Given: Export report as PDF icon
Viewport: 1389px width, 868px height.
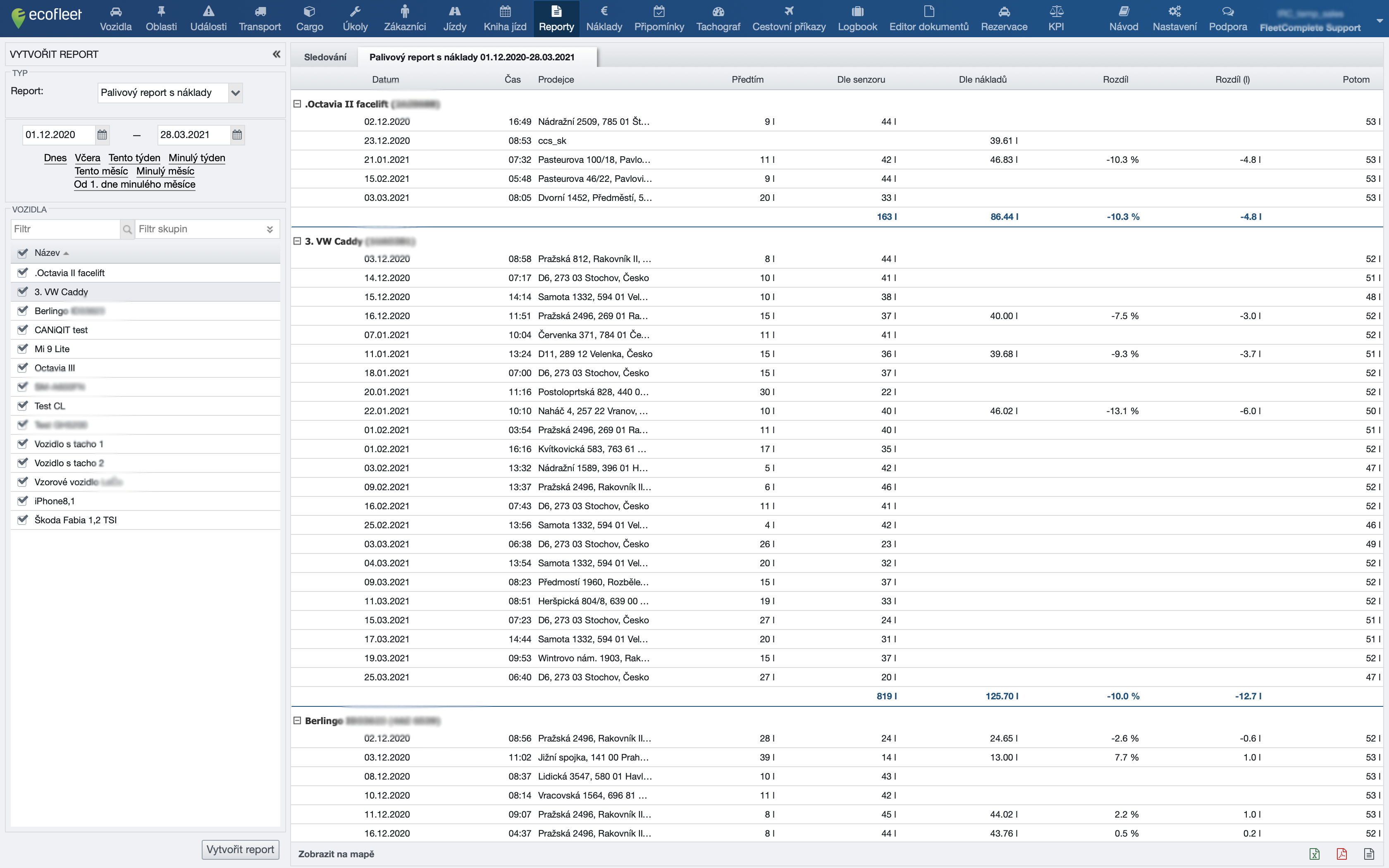Looking at the screenshot, I should coord(1341,854).
